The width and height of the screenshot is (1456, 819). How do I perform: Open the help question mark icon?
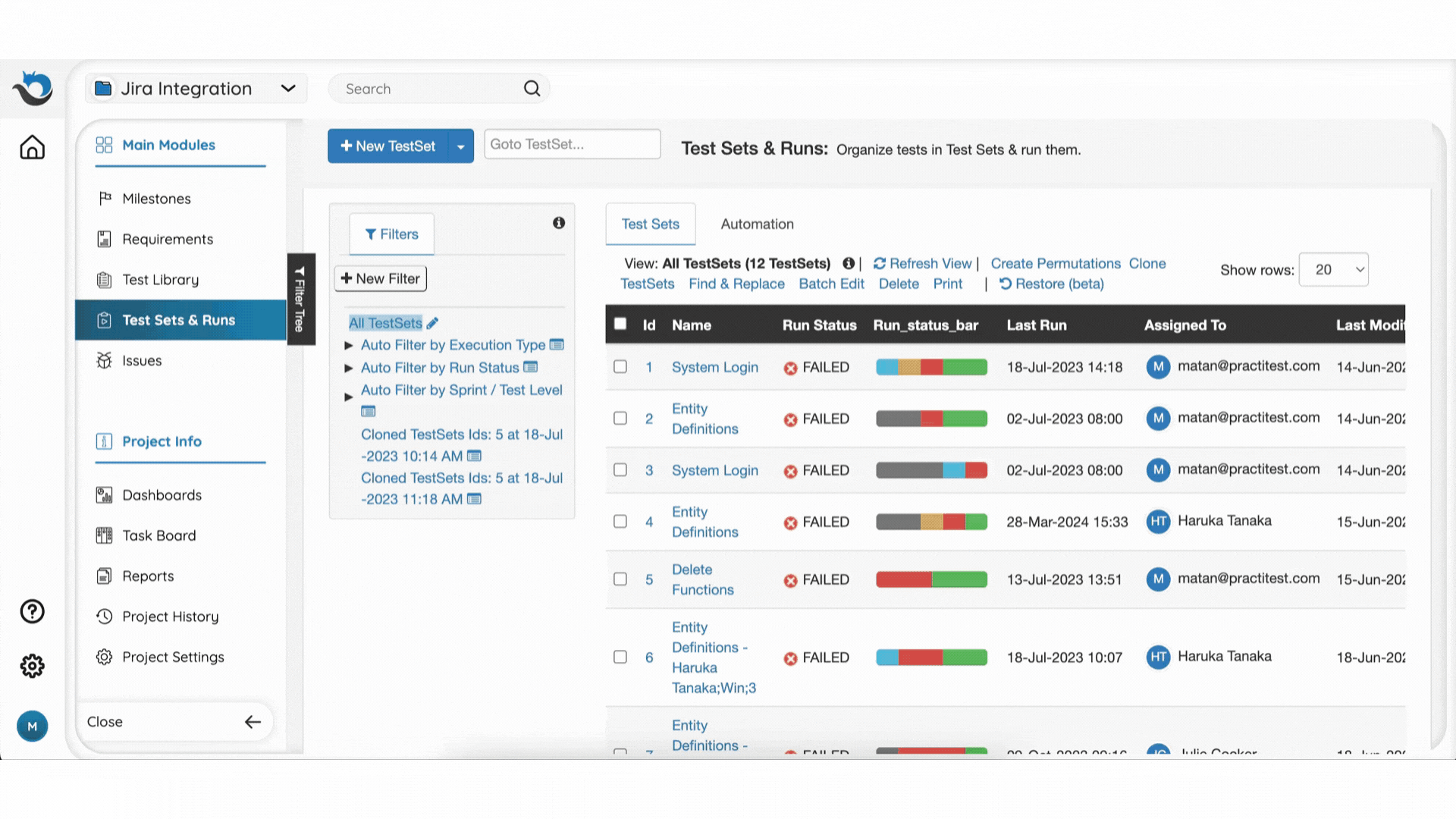tap(32, 611)
